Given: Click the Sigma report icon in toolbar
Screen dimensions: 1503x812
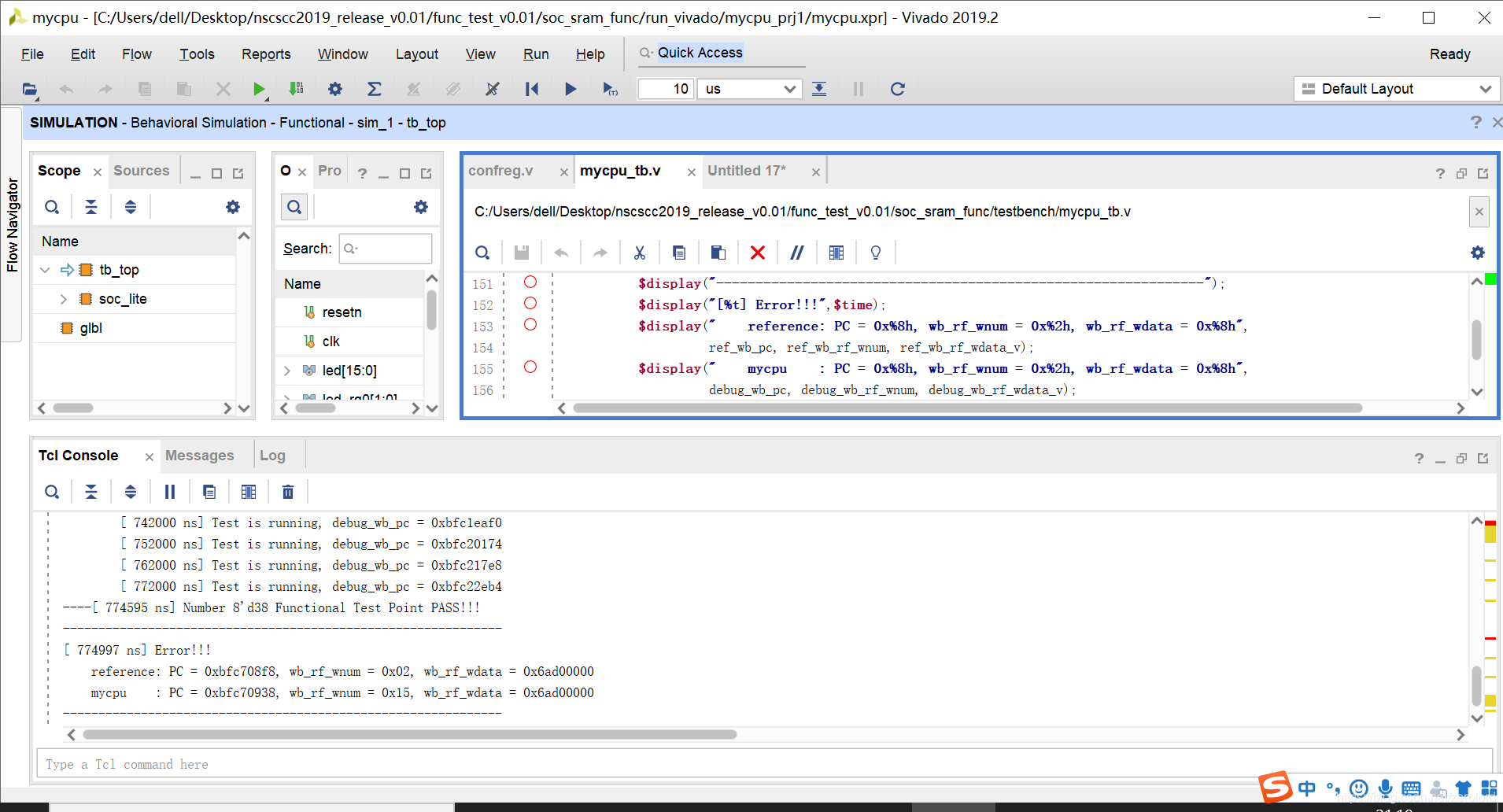Looking at the screenshot, I should click(375, 89).
